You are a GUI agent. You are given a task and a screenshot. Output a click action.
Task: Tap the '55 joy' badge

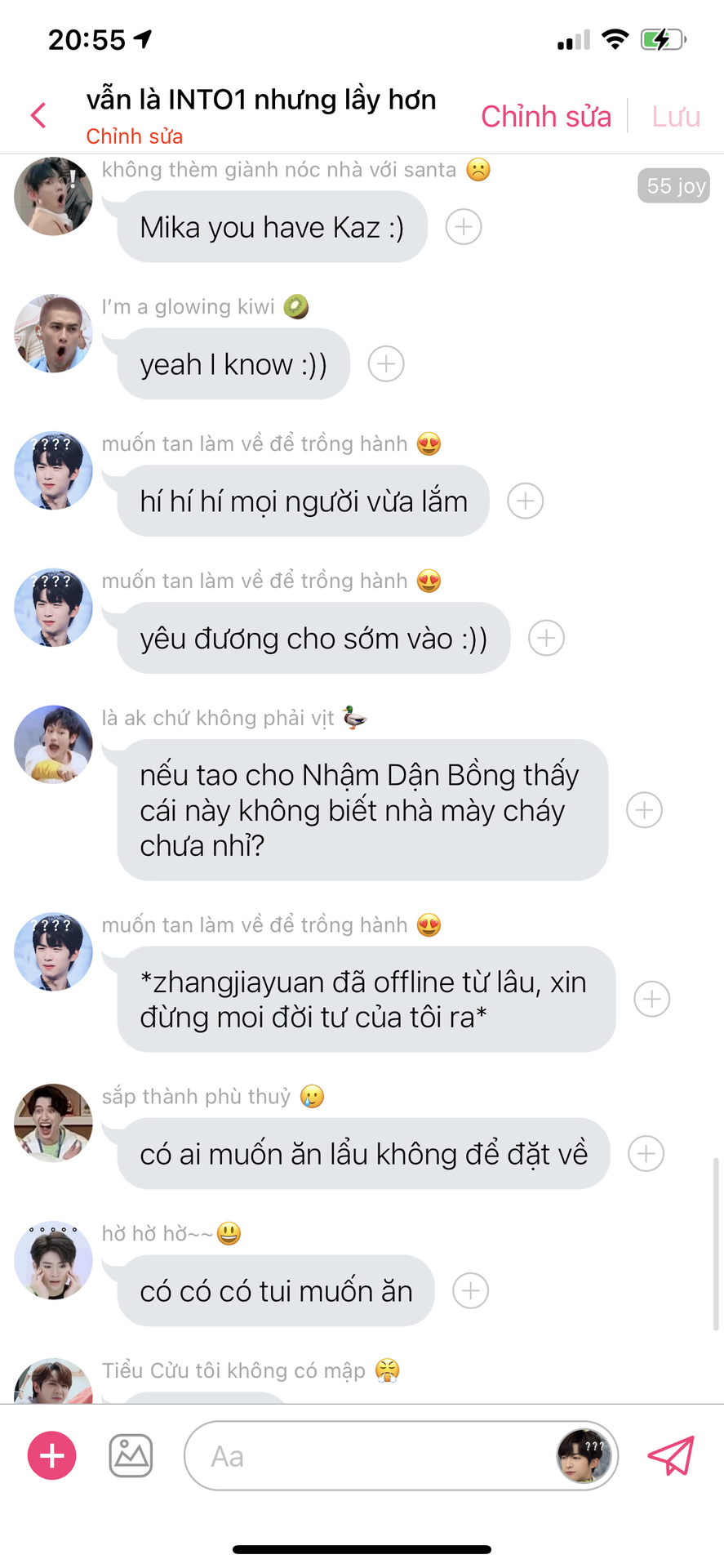click(674, 185)
